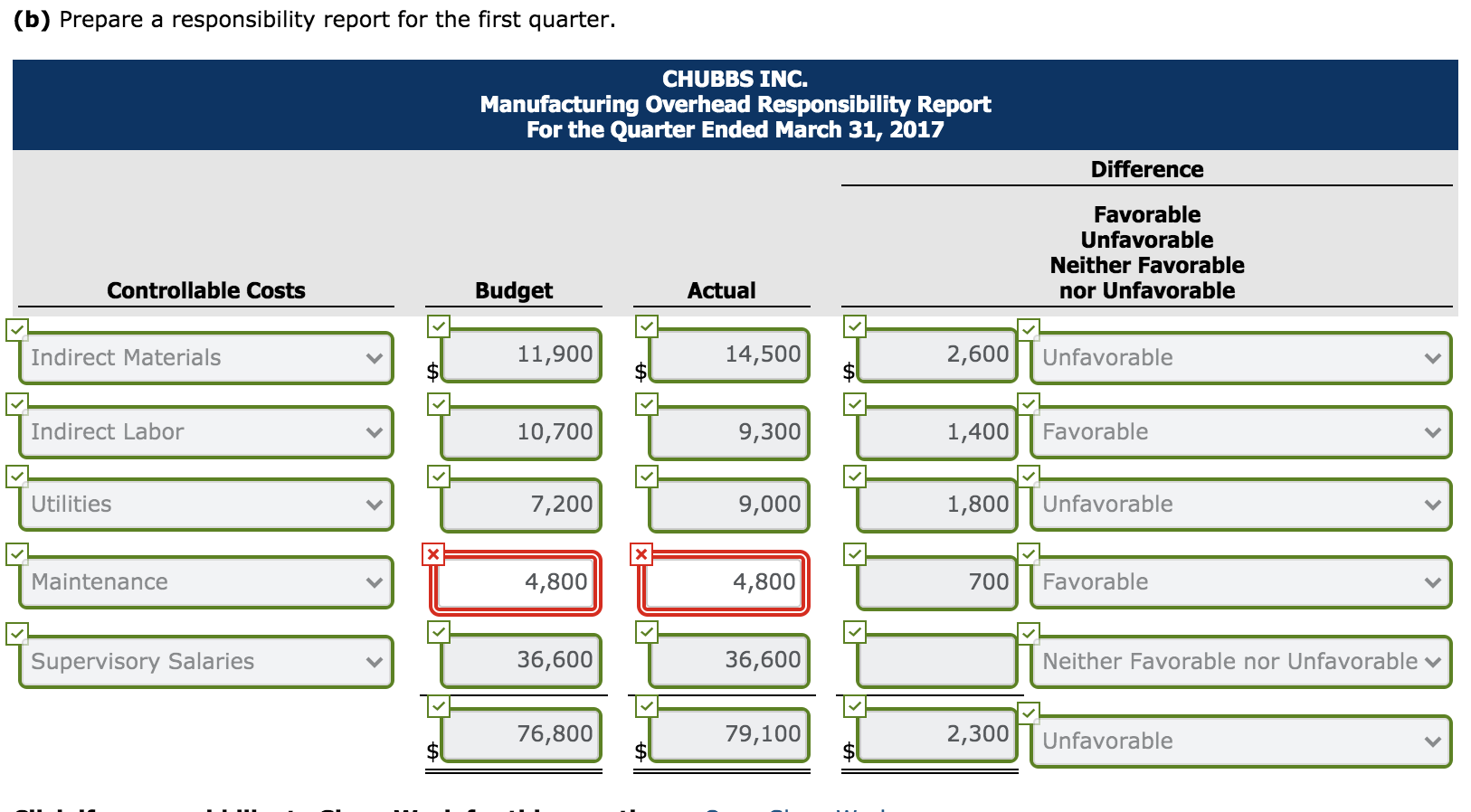Click the green check icon beside Indirect Materials dropdown
Screen dimensions: 1471x812
[17, 330]
